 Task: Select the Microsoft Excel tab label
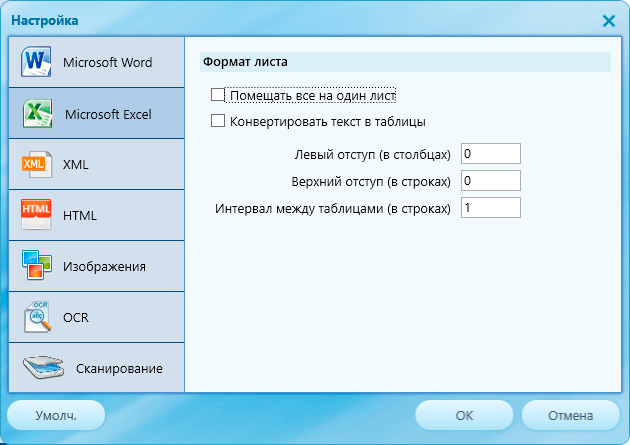pyautogui.click(x=108, y=114)
